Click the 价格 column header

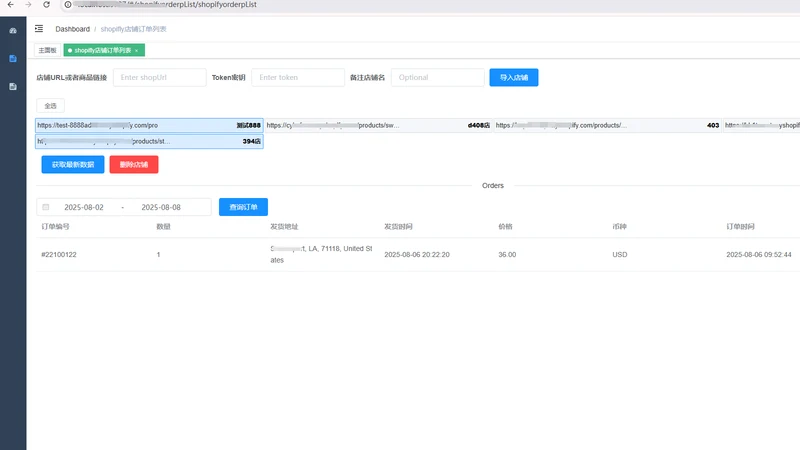pyautogui.click(x=505, y=227)
